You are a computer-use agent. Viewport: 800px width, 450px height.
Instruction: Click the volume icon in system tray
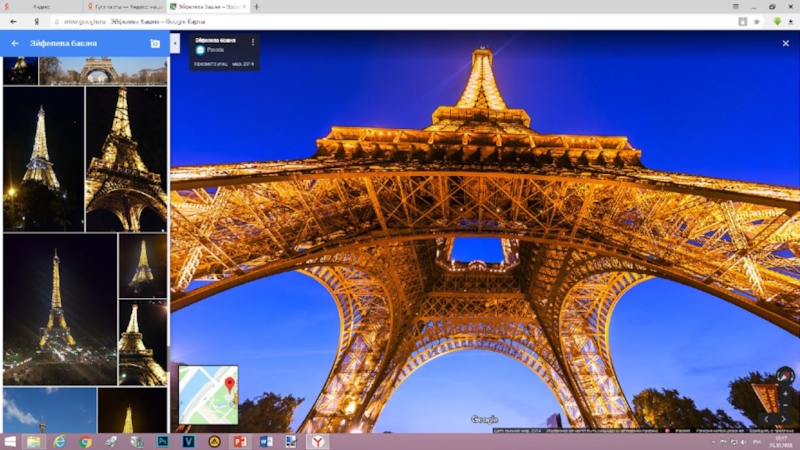coord(744,442)
